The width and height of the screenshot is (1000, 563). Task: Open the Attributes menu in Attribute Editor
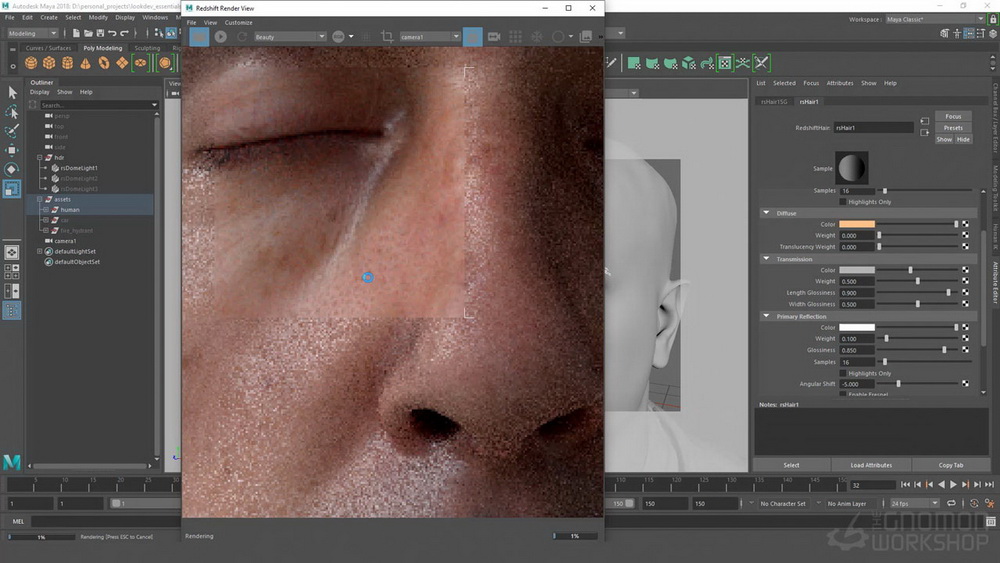840,84
